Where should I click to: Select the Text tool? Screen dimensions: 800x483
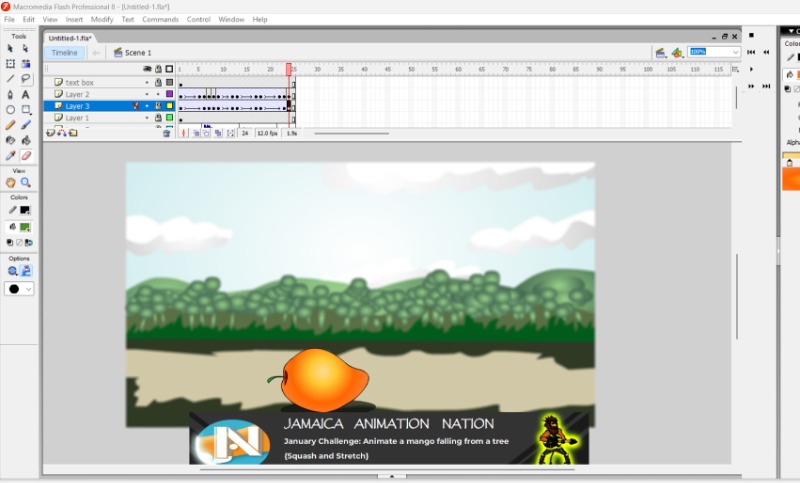26,94
